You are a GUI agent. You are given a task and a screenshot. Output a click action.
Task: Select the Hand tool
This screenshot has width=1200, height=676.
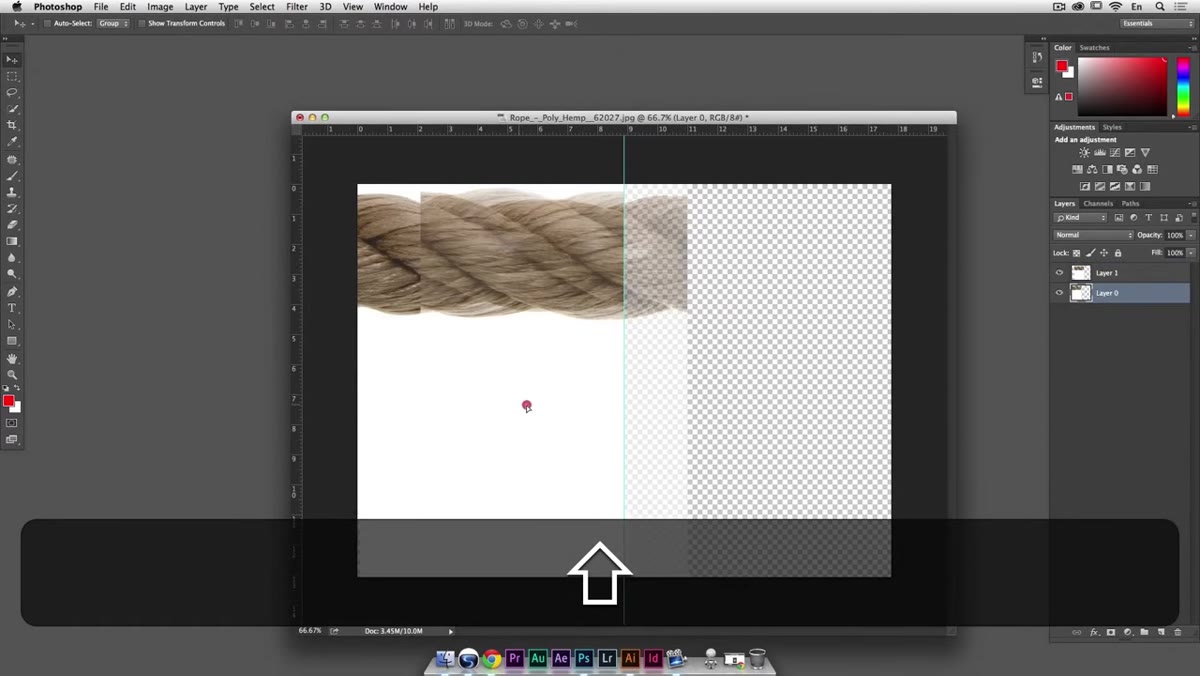point(12,358)
